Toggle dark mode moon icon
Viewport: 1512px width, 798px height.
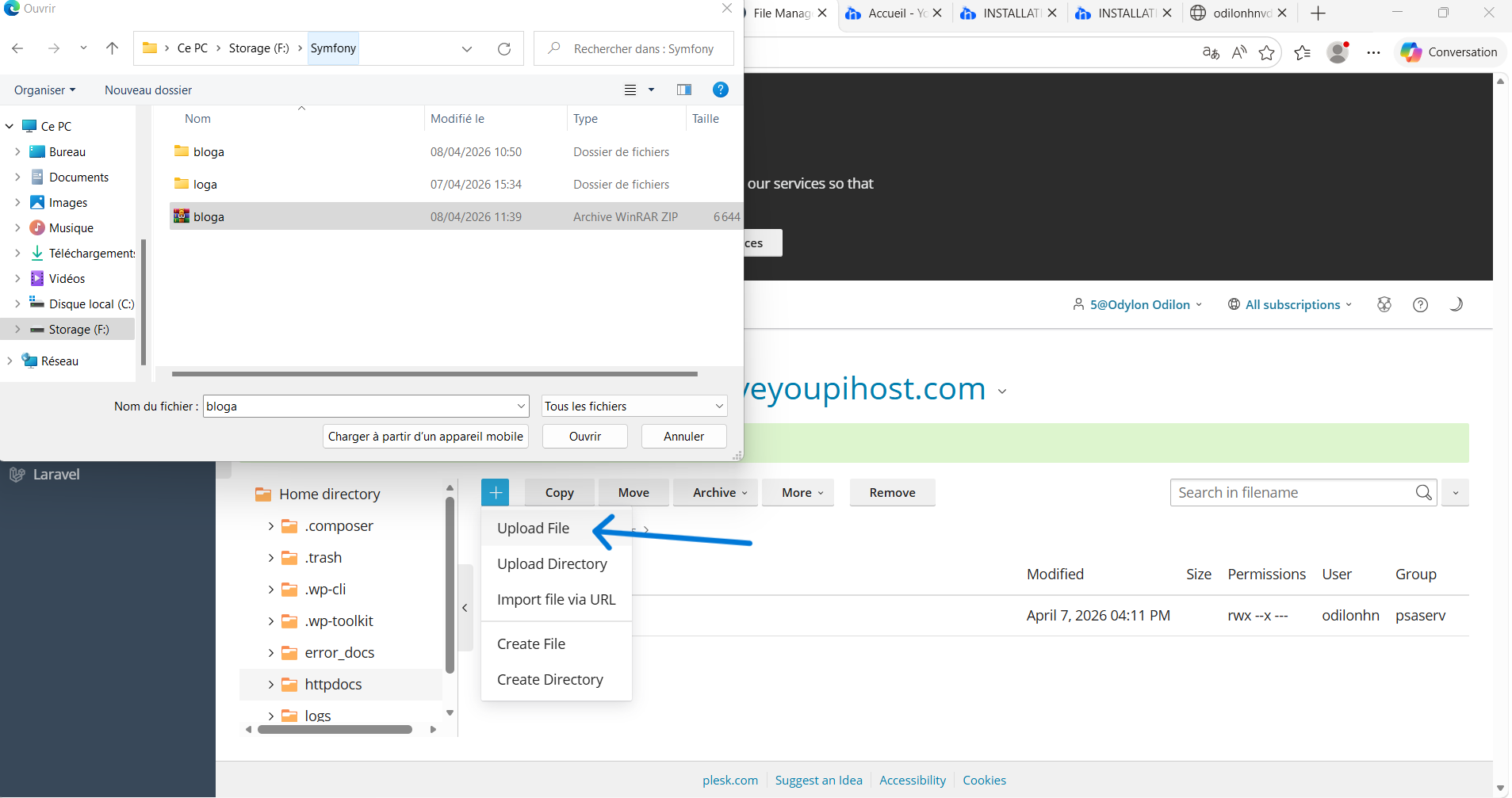1456,304
